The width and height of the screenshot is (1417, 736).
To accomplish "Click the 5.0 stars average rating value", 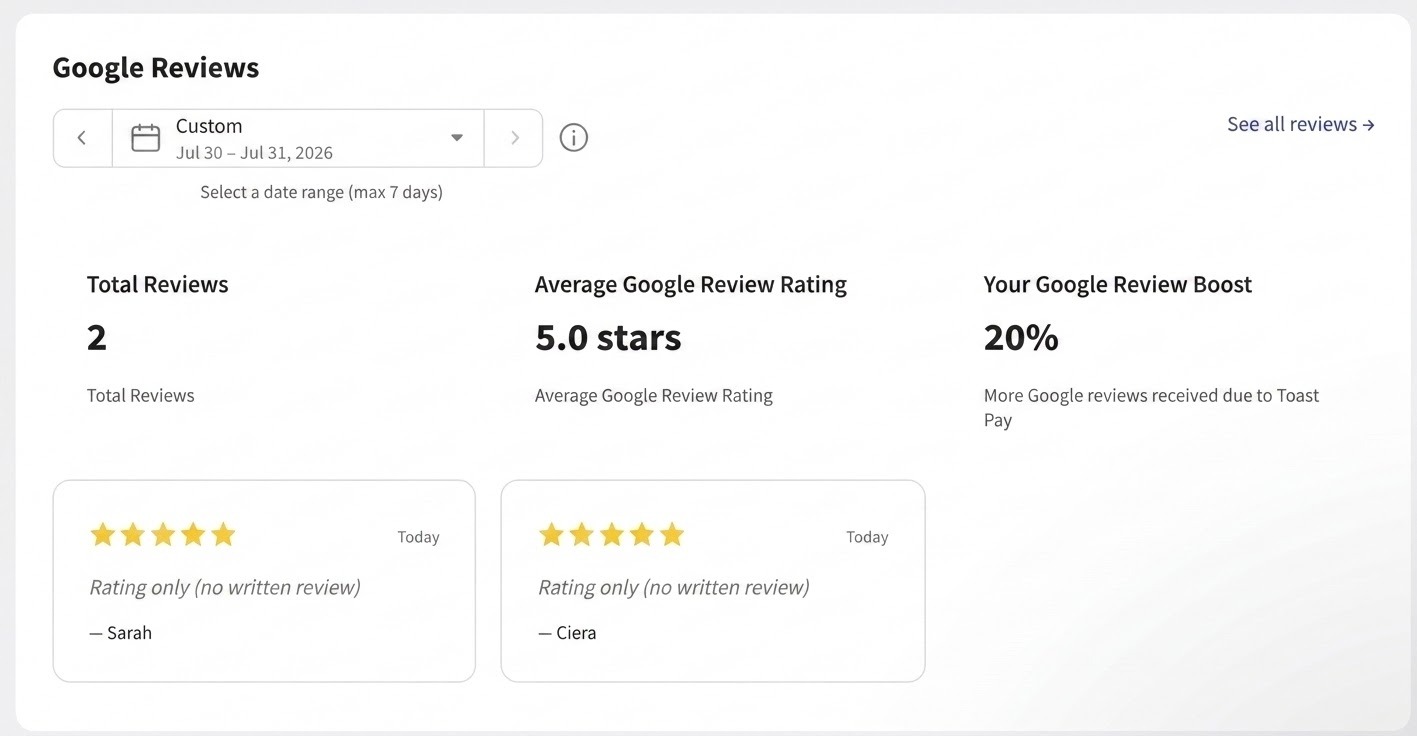I will pyautogui.click(x=608, y=338).
